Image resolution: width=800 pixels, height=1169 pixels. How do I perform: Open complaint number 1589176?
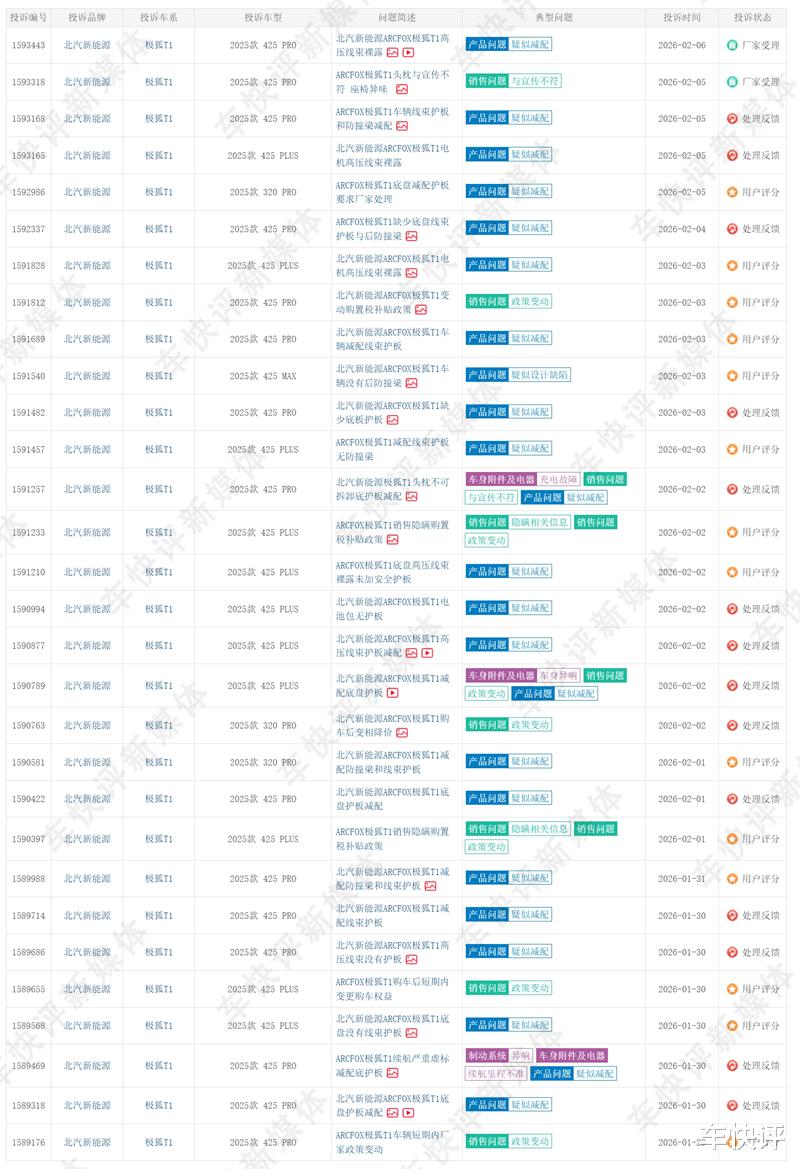(x=28, y=1142)
